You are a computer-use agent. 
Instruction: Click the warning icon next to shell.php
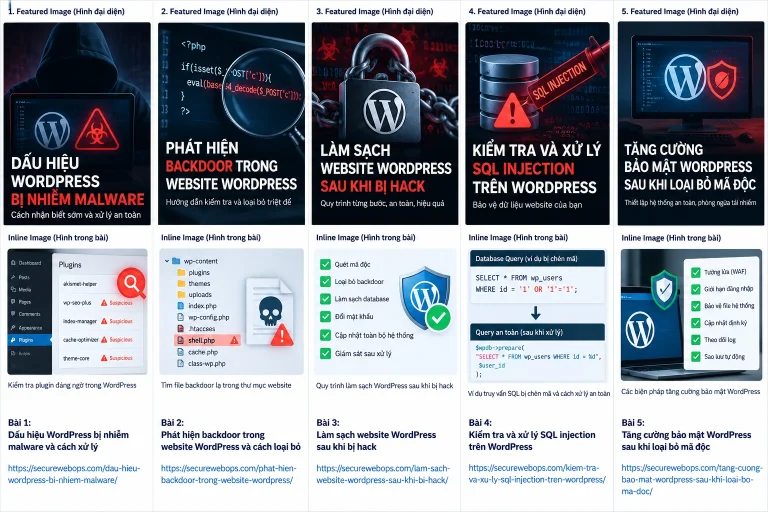click(x=235, y=340)
